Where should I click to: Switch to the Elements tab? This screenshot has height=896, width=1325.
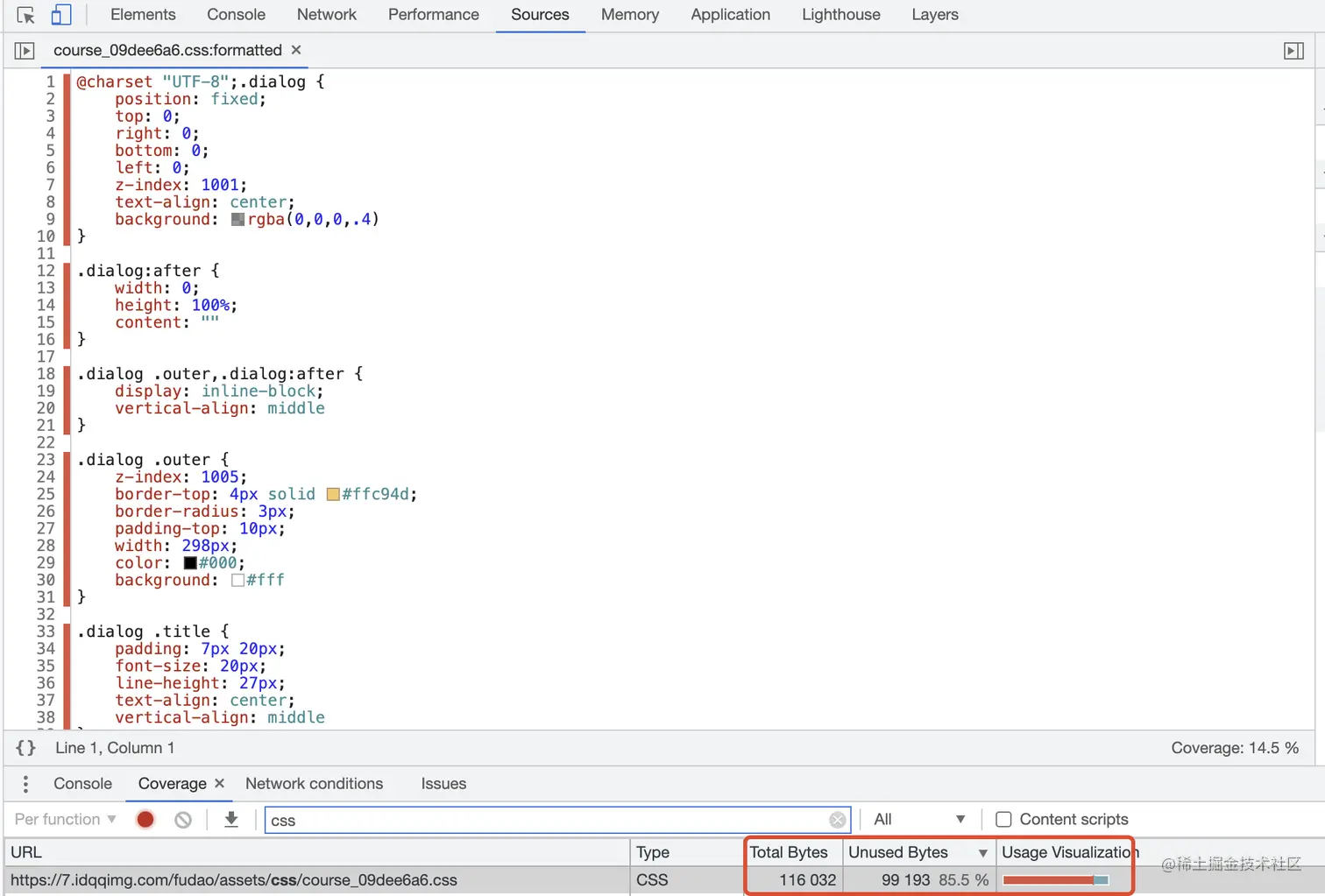(143, 15)
